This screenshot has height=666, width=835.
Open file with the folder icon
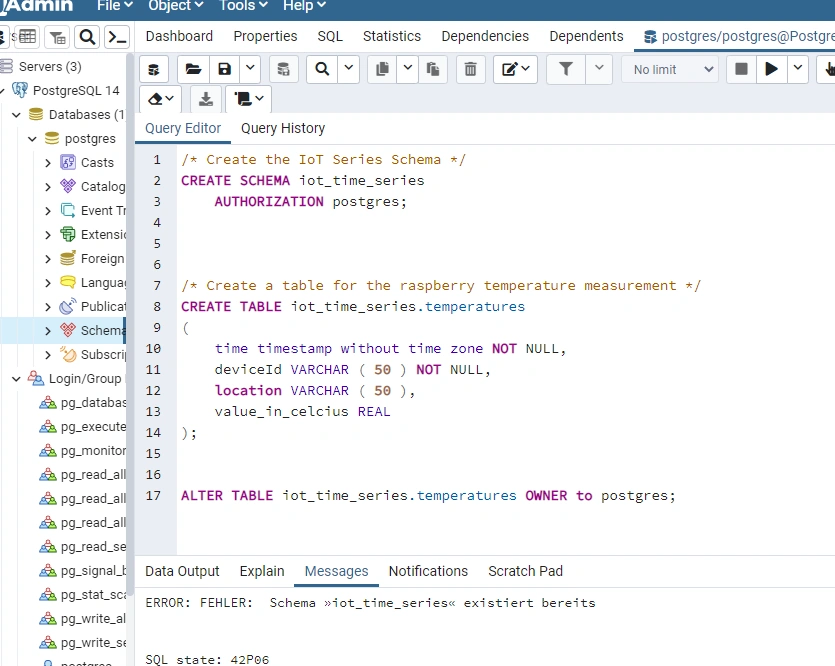click(193, 69)
